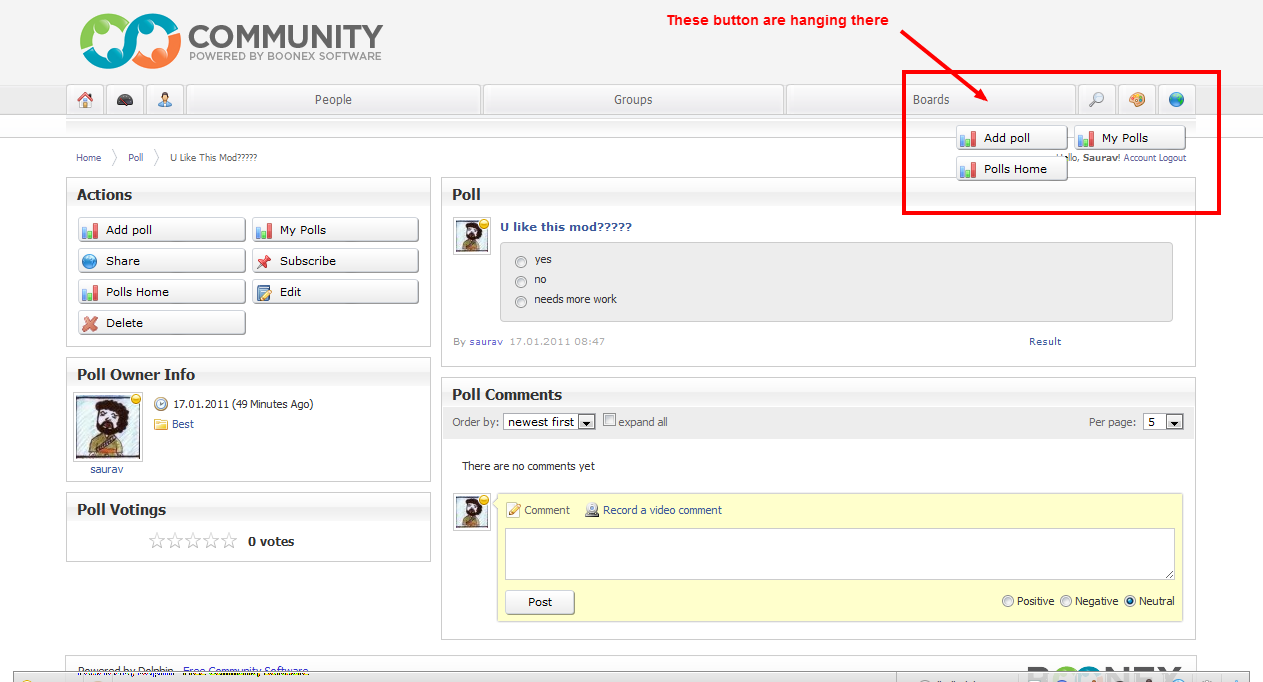Open the profile person icon in navbar
The height and width of the screenshot is (682, 1263).
165,100
